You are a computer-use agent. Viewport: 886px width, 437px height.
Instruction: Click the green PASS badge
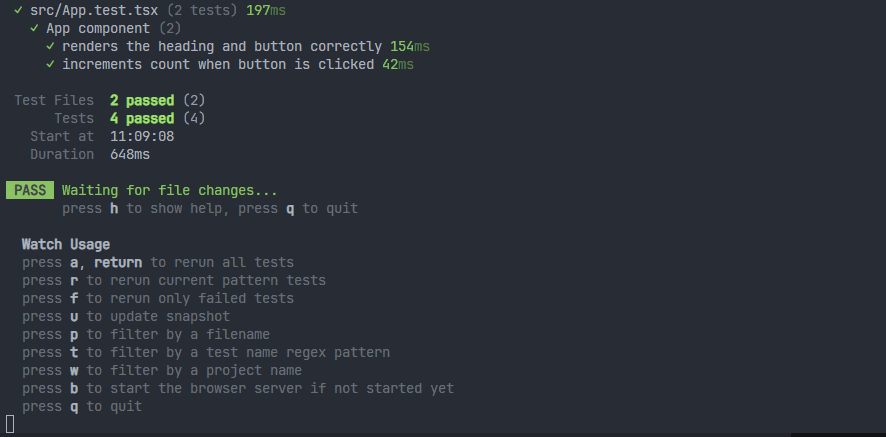30,190
